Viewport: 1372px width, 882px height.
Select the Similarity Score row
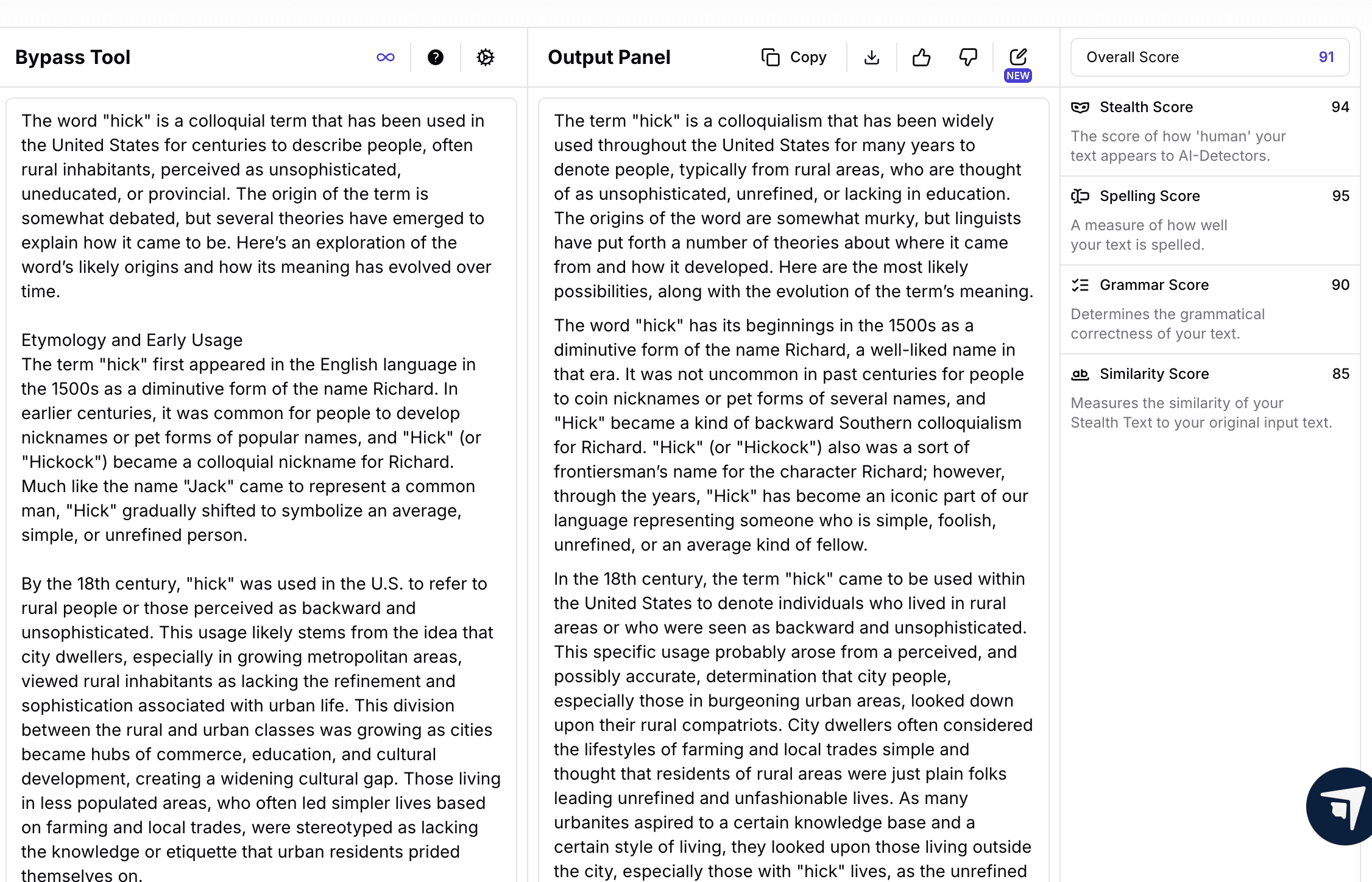tap(1209, 398)
